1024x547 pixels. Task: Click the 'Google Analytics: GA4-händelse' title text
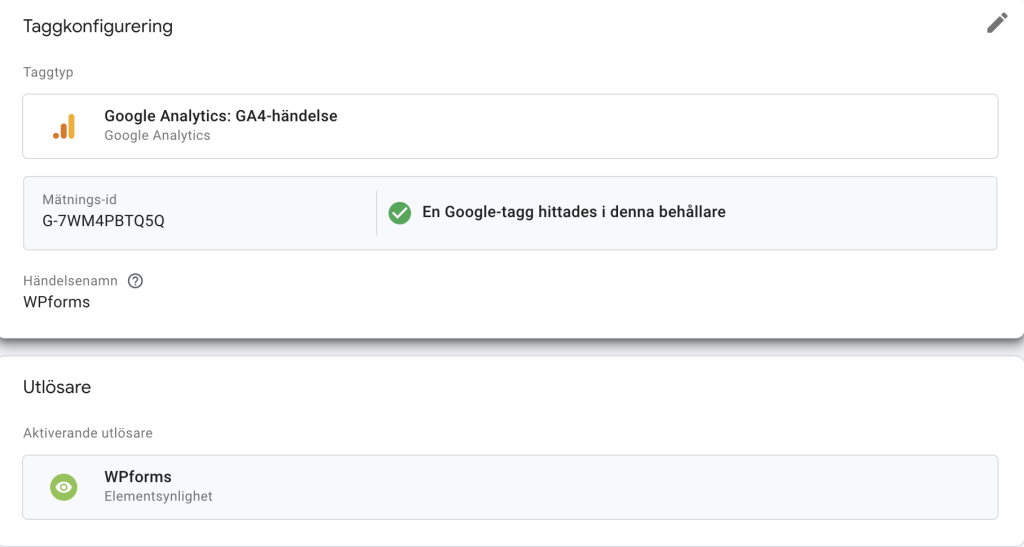click(x=221, y=116)
